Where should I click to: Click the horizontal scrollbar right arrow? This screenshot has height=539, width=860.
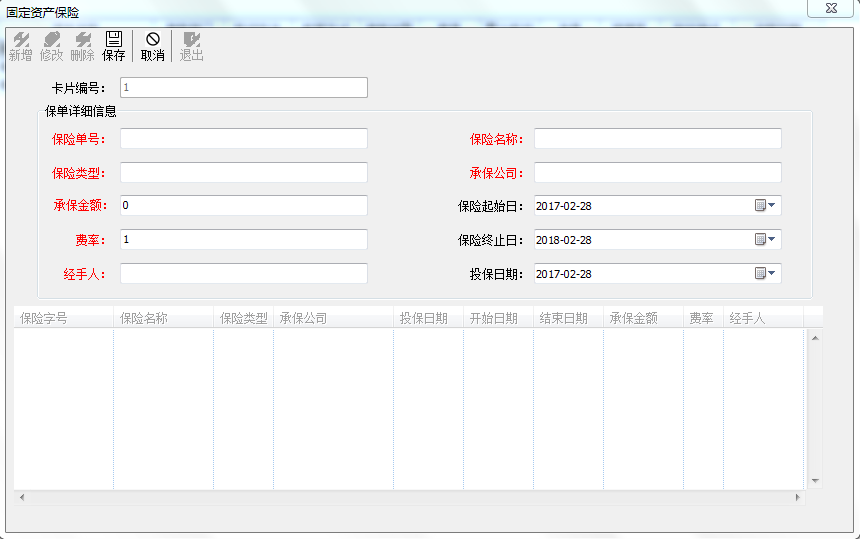797,497
